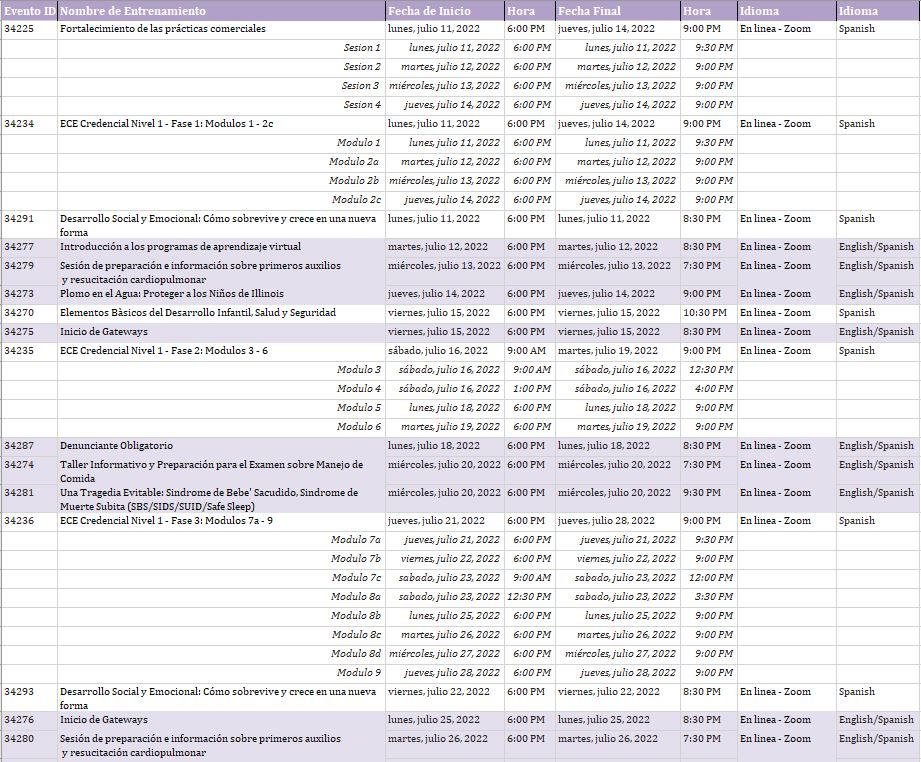Click the 'Nombre de Entrenamiento' column header
The height and width of the screenshot is (762, 921).
[x=221, y=11]
